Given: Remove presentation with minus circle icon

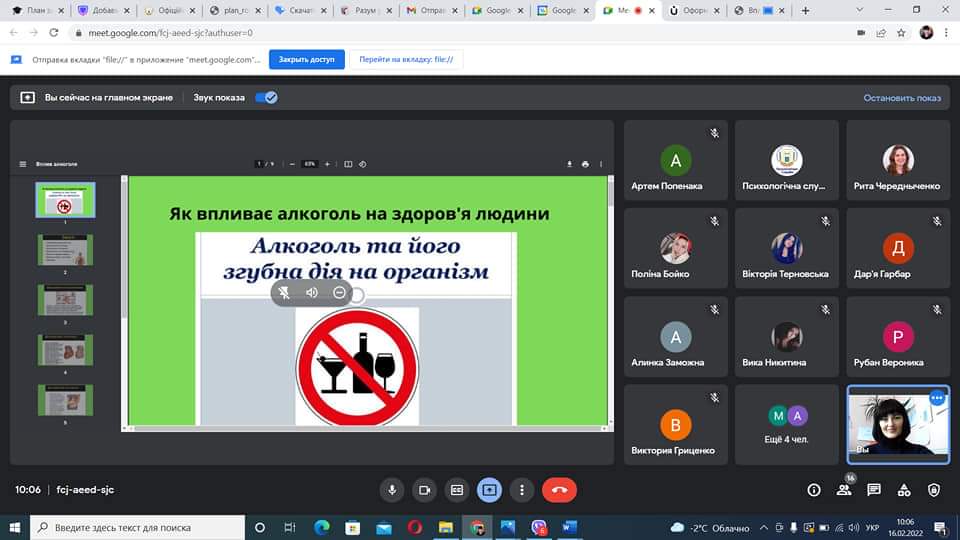Looking at the screenshot, I should (x=339, y=293).
